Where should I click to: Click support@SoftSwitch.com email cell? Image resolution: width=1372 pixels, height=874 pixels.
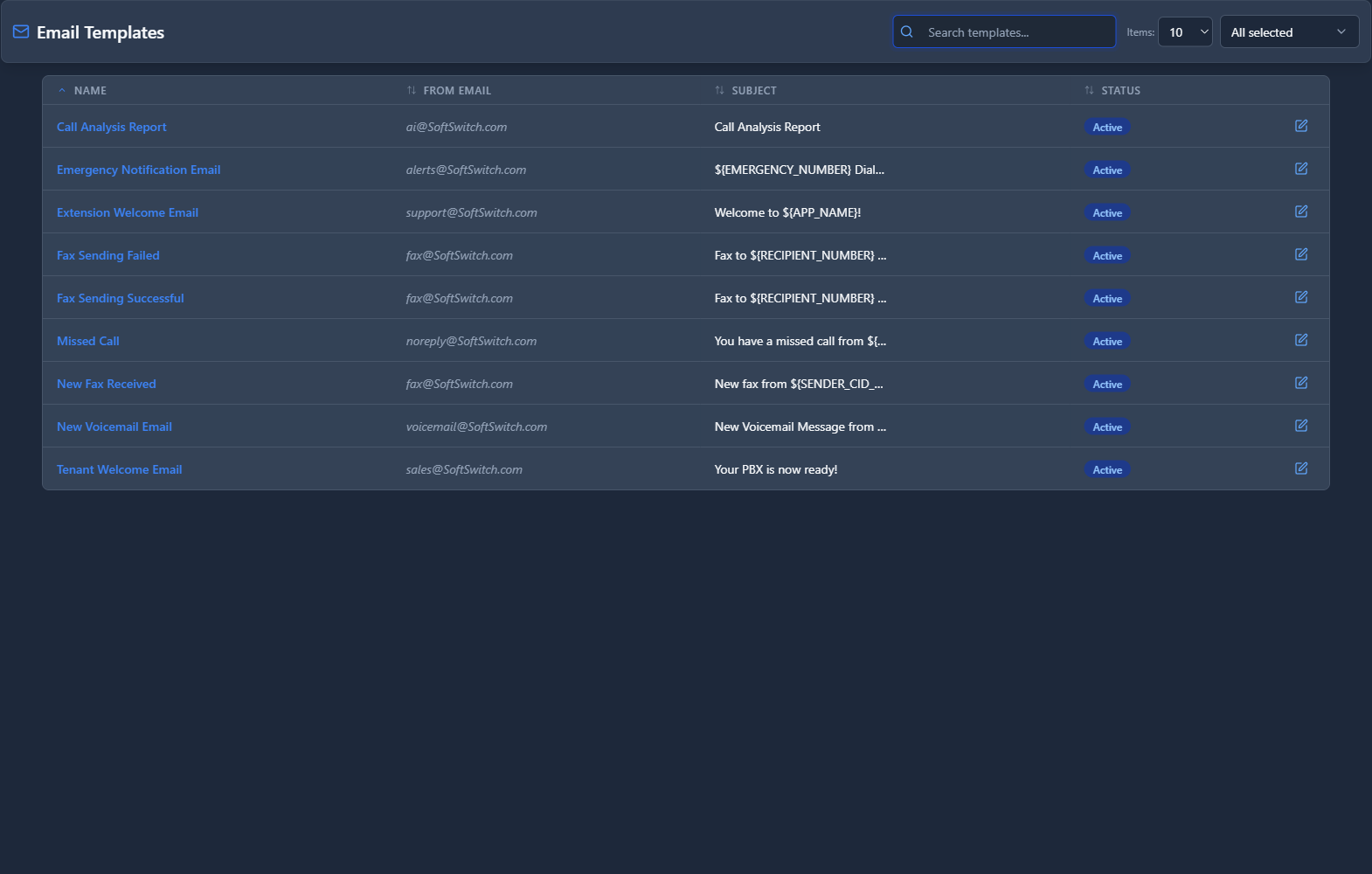pos(471,212)
